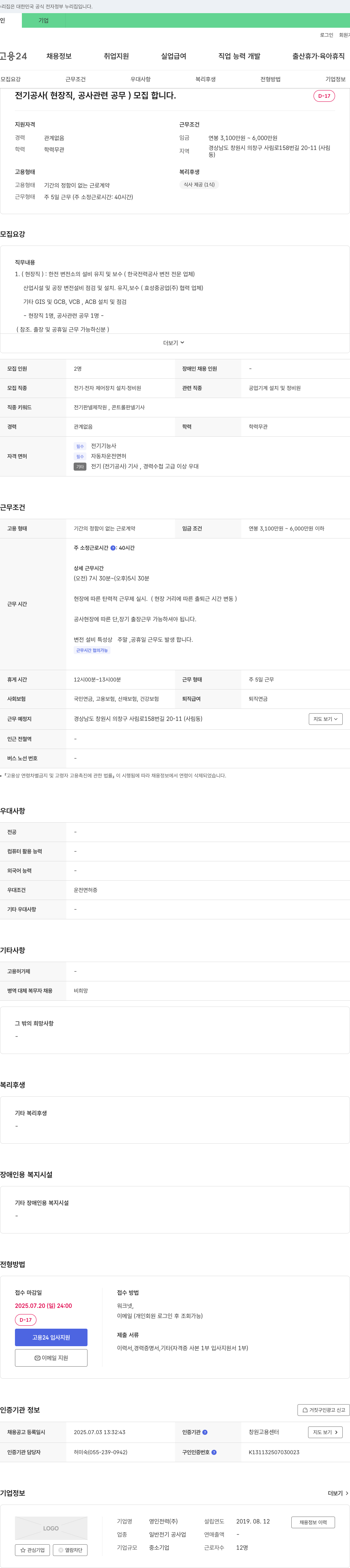Open the 취업지원 menu

pos(116,56)
